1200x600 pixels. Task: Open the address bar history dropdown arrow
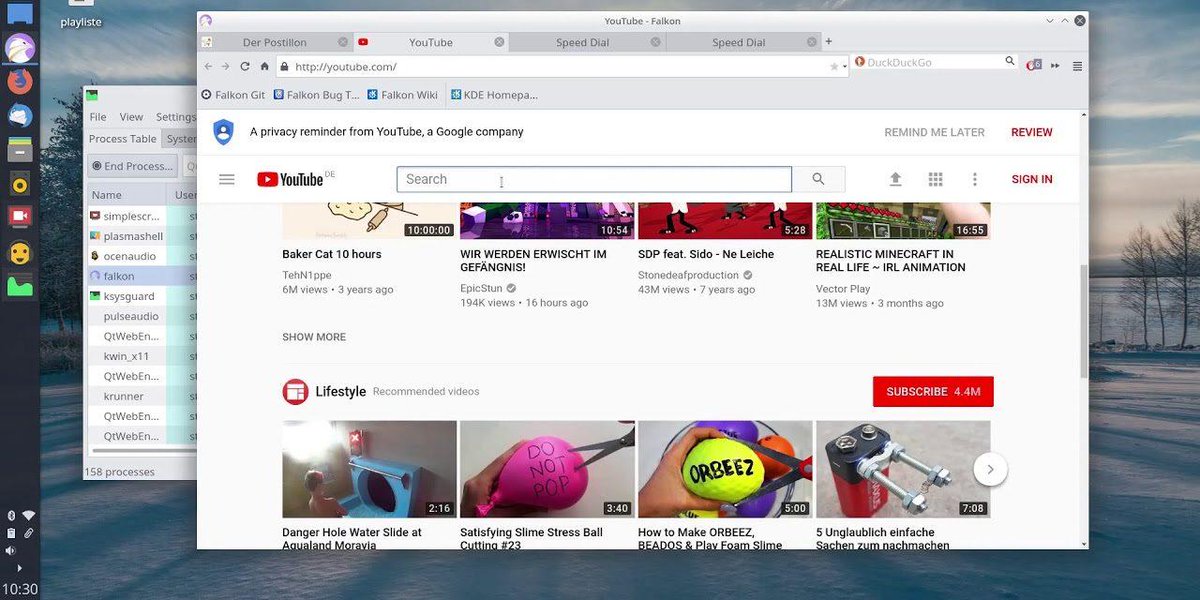(845, 68)
